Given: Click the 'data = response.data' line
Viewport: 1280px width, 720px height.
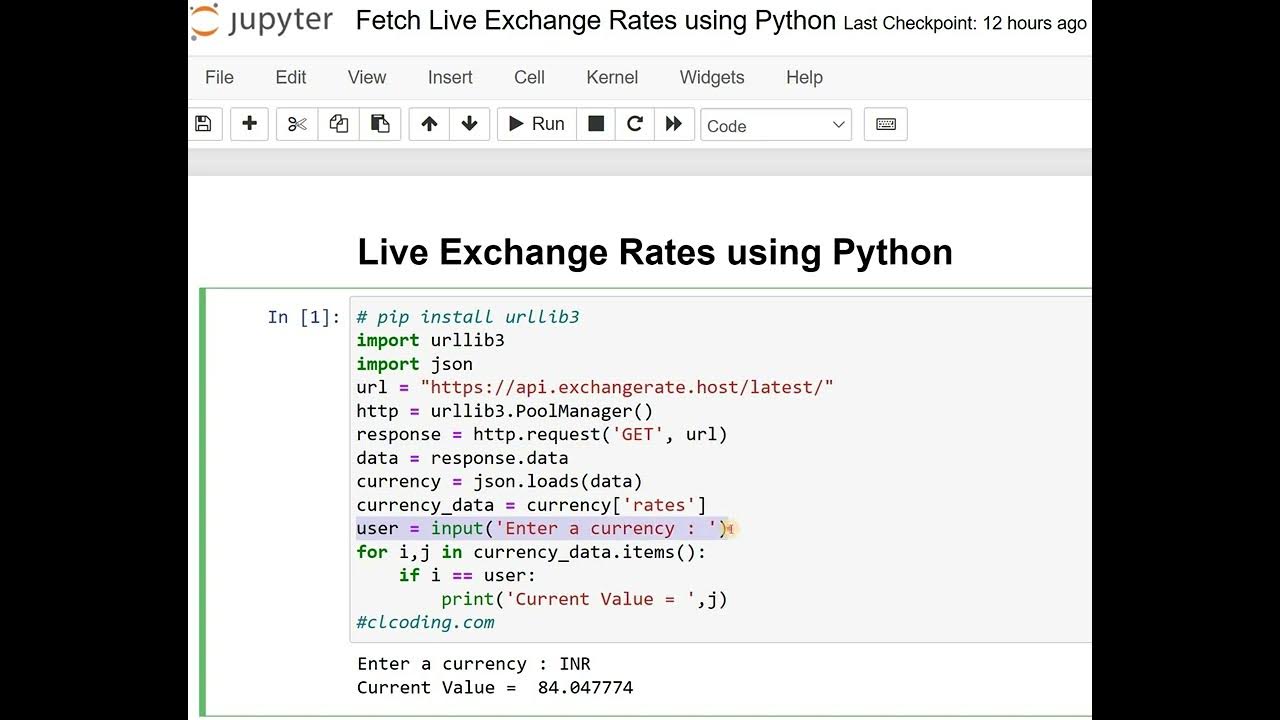Looking at the screenshot, I should 462,458.
